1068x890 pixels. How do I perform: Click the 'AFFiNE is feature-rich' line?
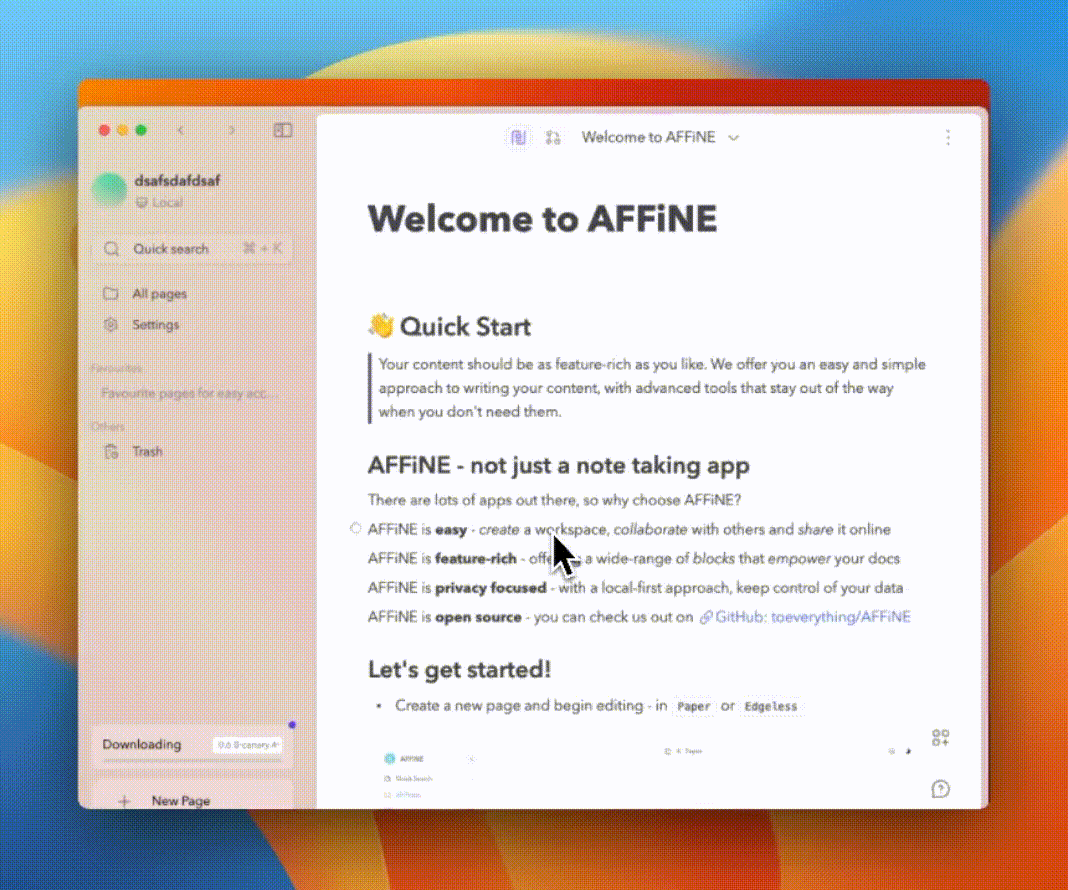coord(633,558)
